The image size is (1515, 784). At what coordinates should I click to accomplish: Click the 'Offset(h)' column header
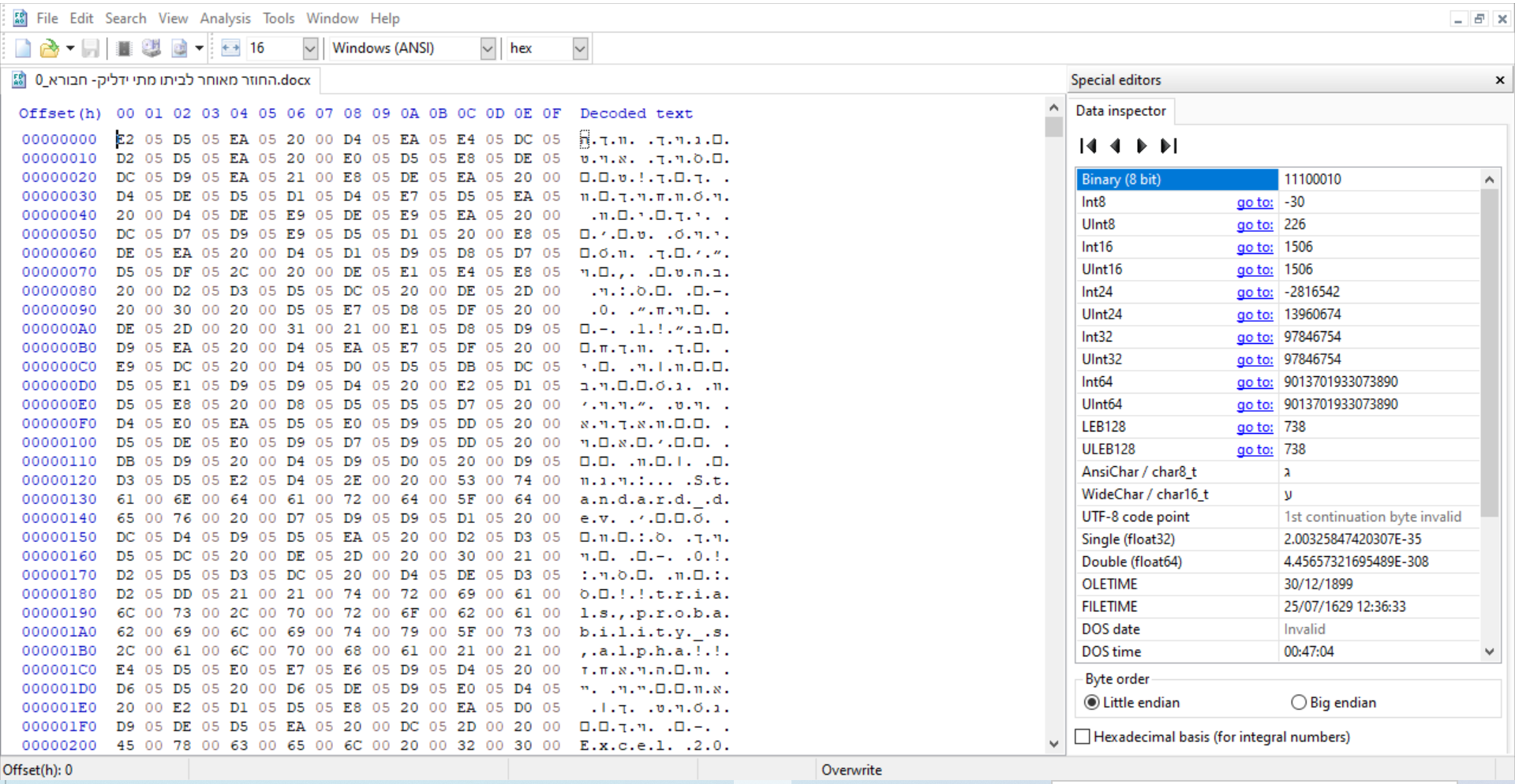(60, 114)
